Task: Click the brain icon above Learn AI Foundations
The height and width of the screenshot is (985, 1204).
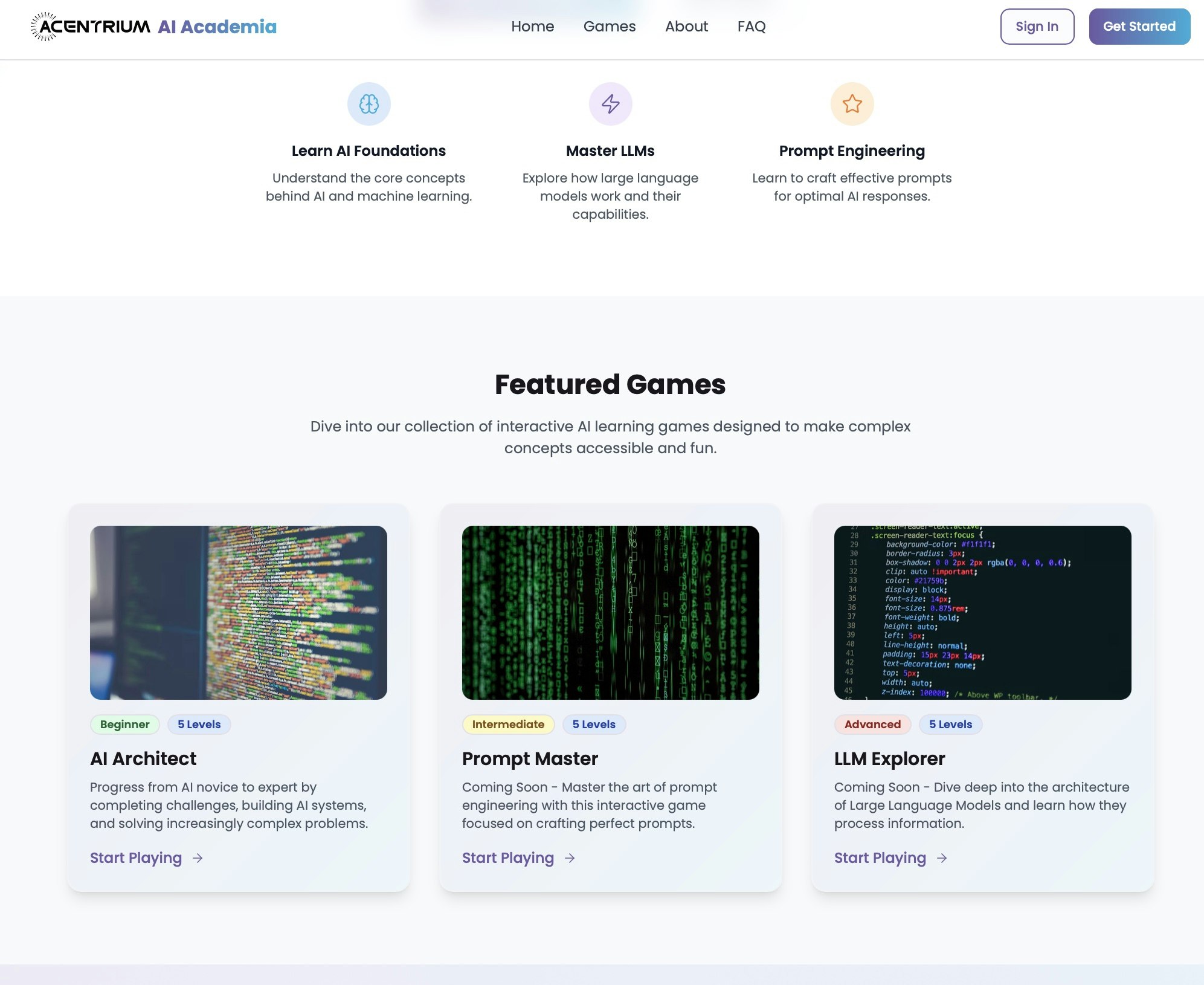Action: 369,104
